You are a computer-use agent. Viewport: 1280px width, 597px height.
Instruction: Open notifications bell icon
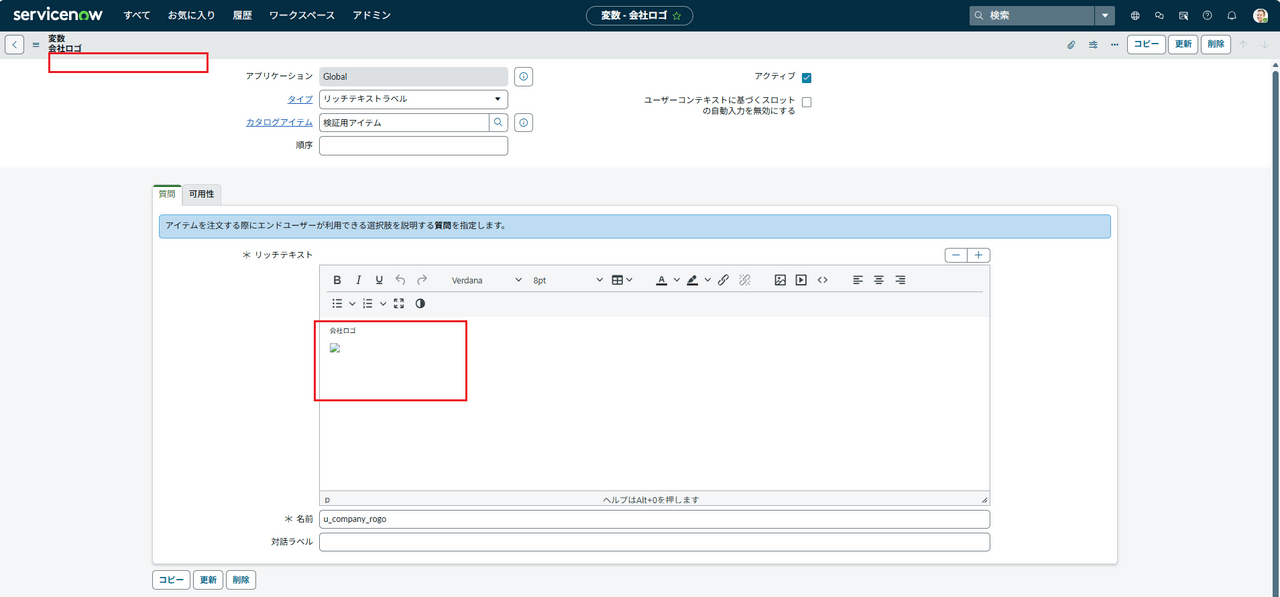[x=1231, y=16]
